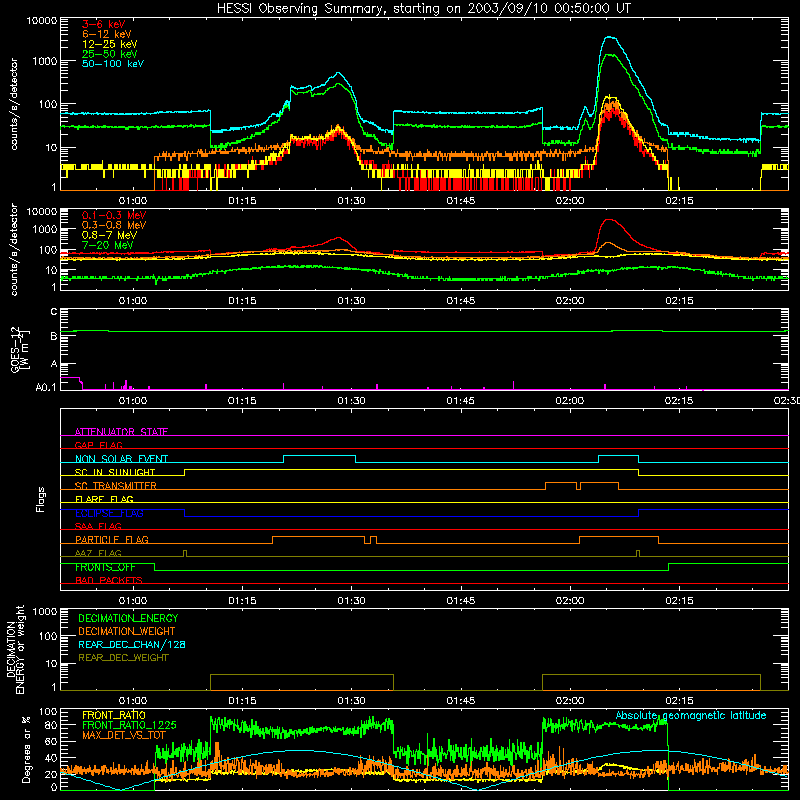Click the Degrees or % axis label

coord(26,749)
